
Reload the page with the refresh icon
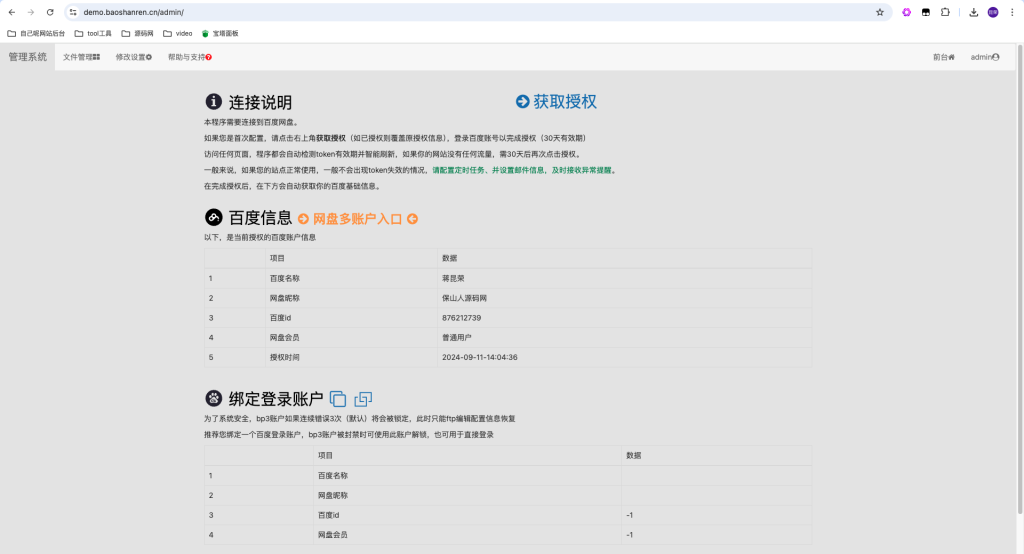[x=50, y=12]
